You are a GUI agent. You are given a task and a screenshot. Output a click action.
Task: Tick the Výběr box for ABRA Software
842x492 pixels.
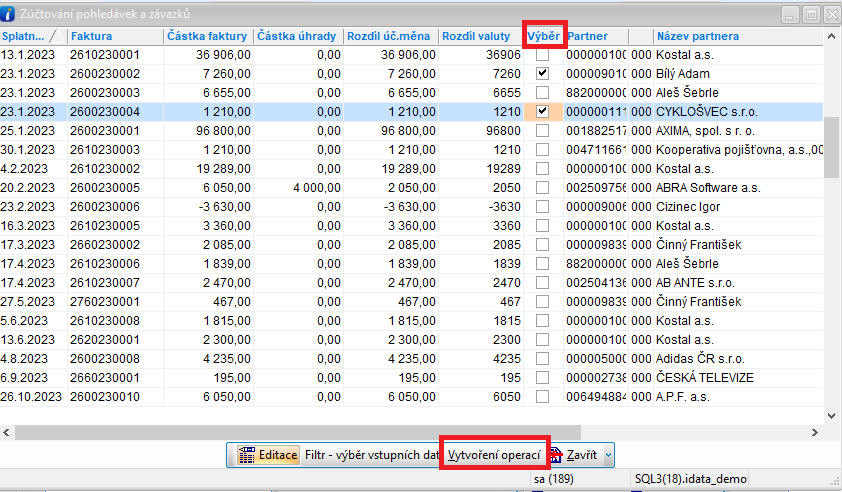542,188
